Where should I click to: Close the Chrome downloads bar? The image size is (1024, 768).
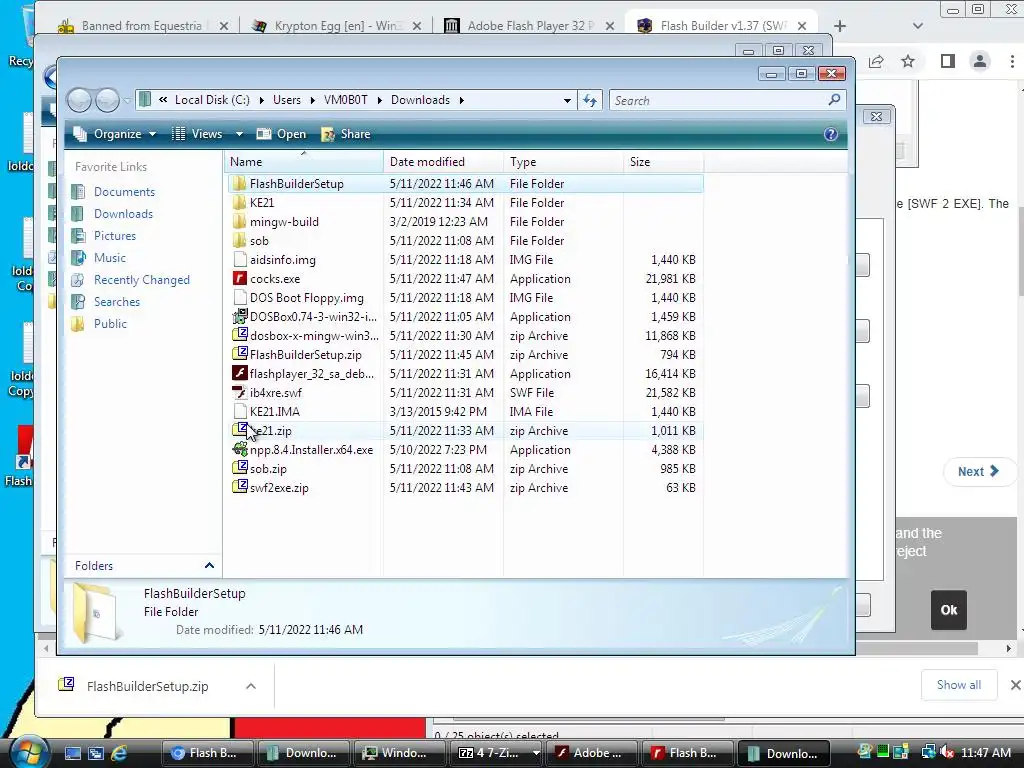1015,684
